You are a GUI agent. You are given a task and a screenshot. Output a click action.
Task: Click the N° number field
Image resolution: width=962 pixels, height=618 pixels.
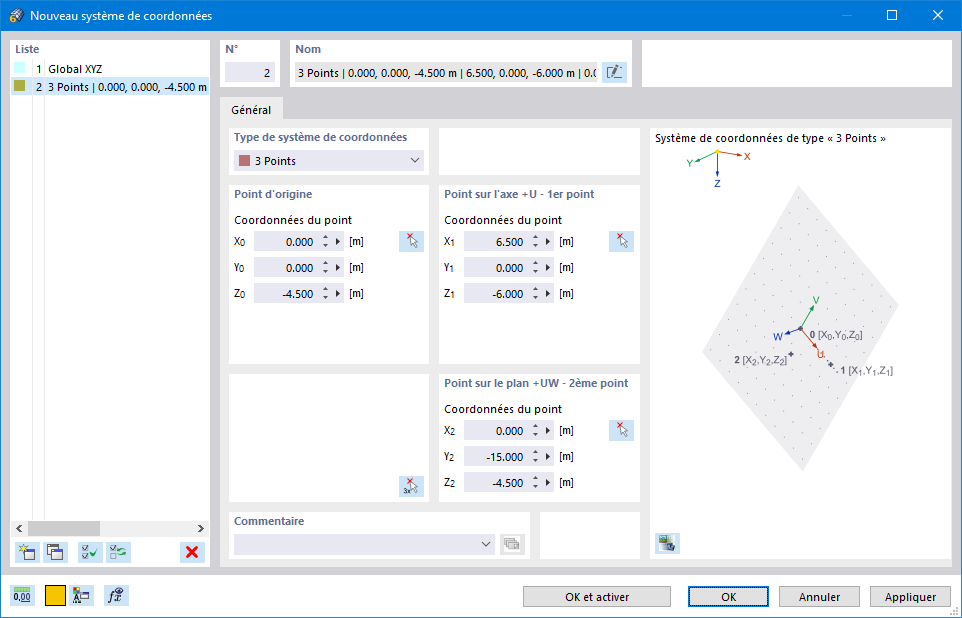coord(250,72)
